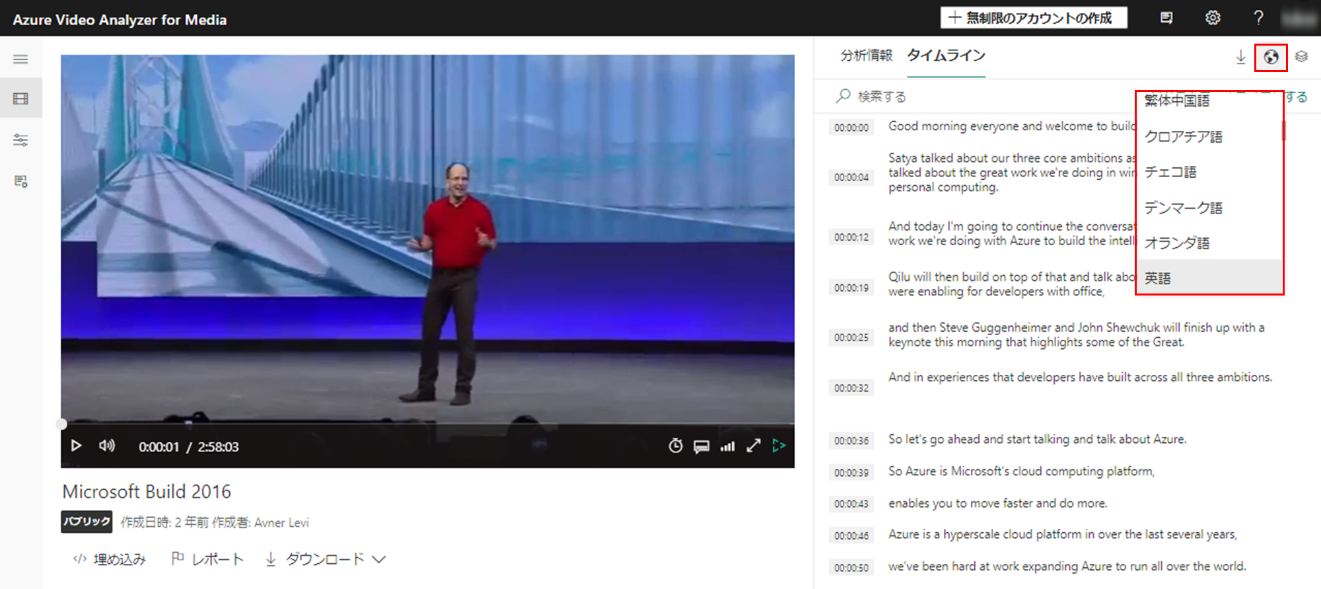This screenshot has width=1321, height=589.
Task: Choose クロアチア語 from the language list
Action: (x=1209, y=137)
